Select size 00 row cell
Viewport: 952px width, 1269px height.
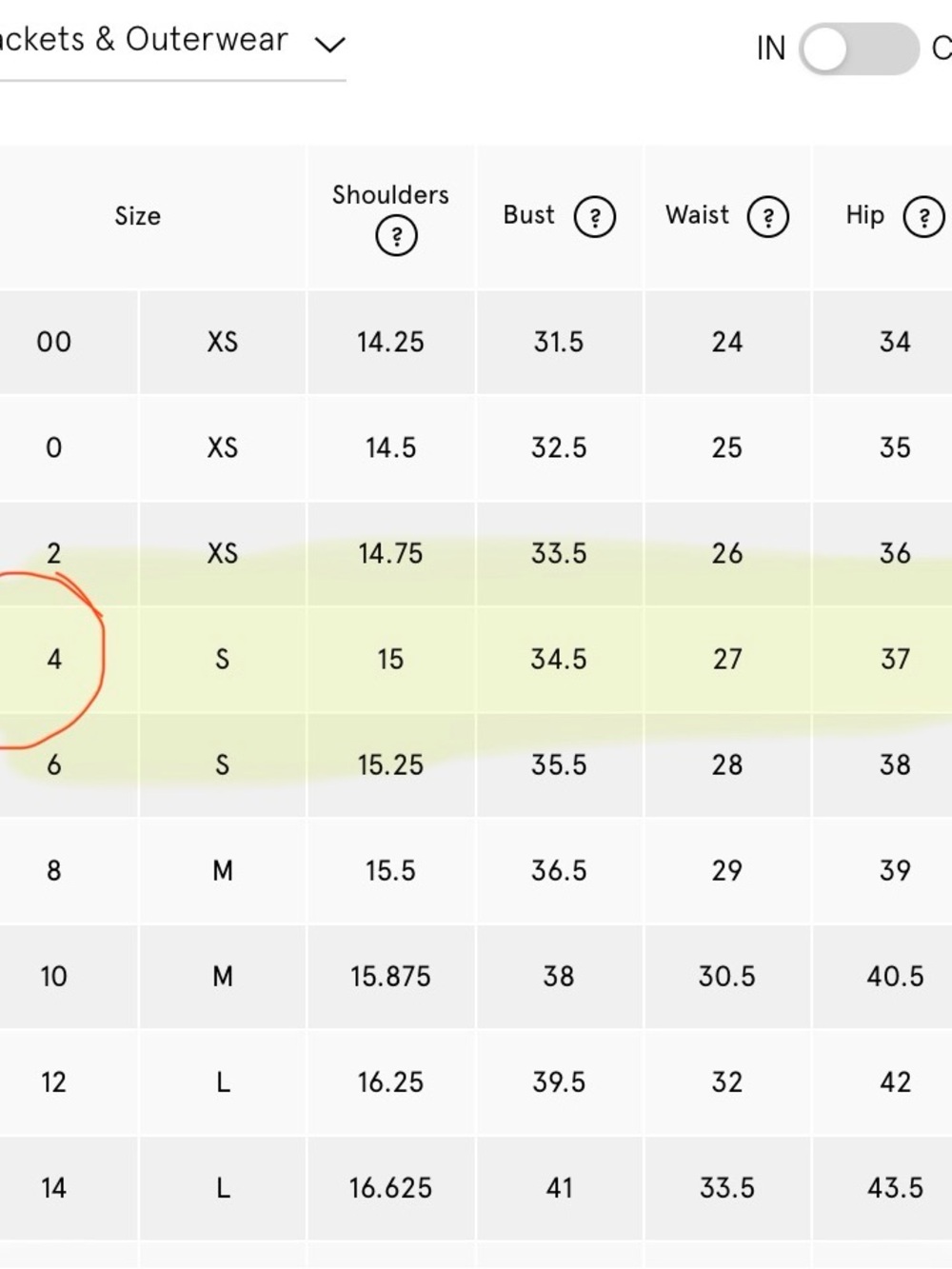[x=54, y=342]
